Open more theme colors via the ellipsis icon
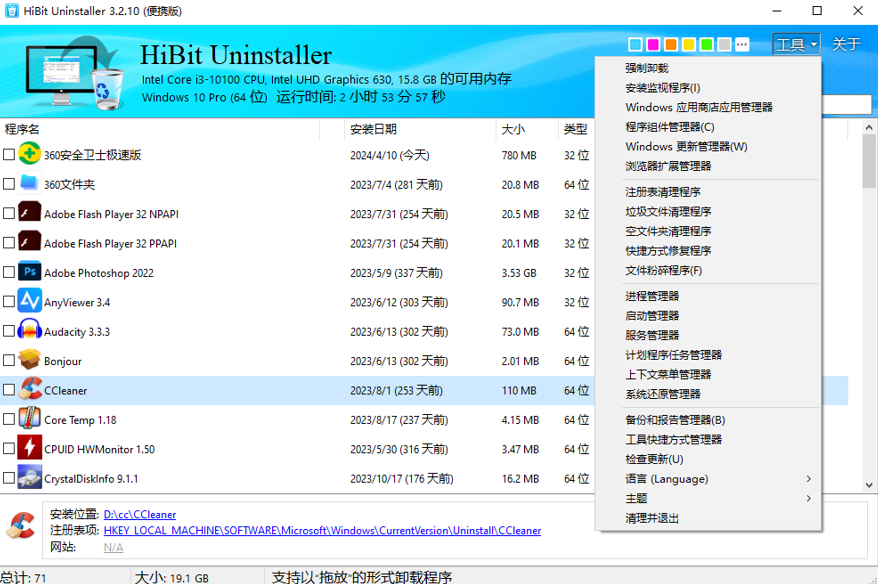 [x=741, y=45]
